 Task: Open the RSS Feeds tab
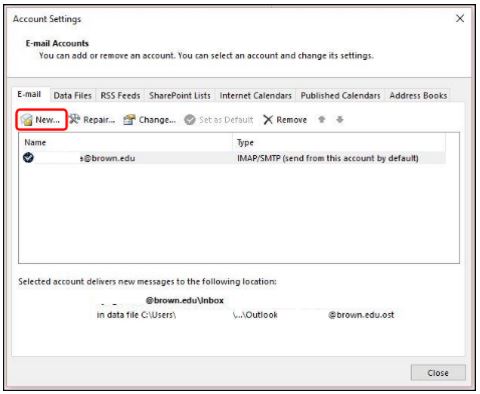pyautogui.click(x=120, y=96)
